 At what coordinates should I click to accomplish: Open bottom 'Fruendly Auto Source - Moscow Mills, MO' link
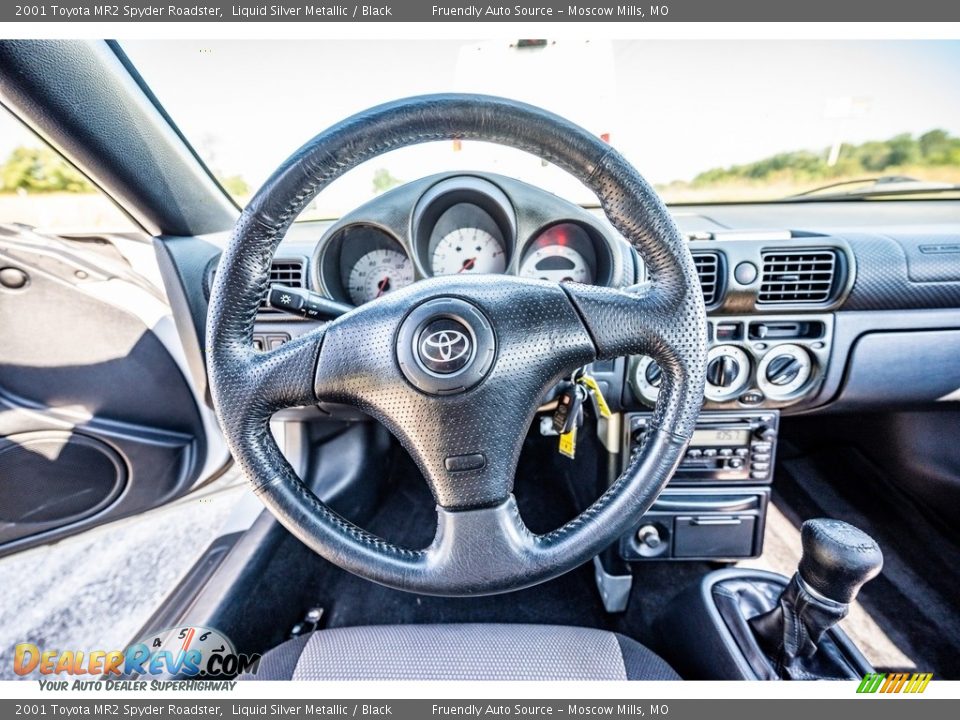pos(550,709)
